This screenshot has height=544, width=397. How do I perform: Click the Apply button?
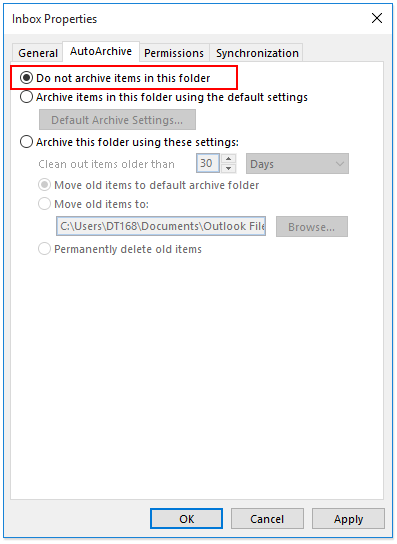pos(348,519)
